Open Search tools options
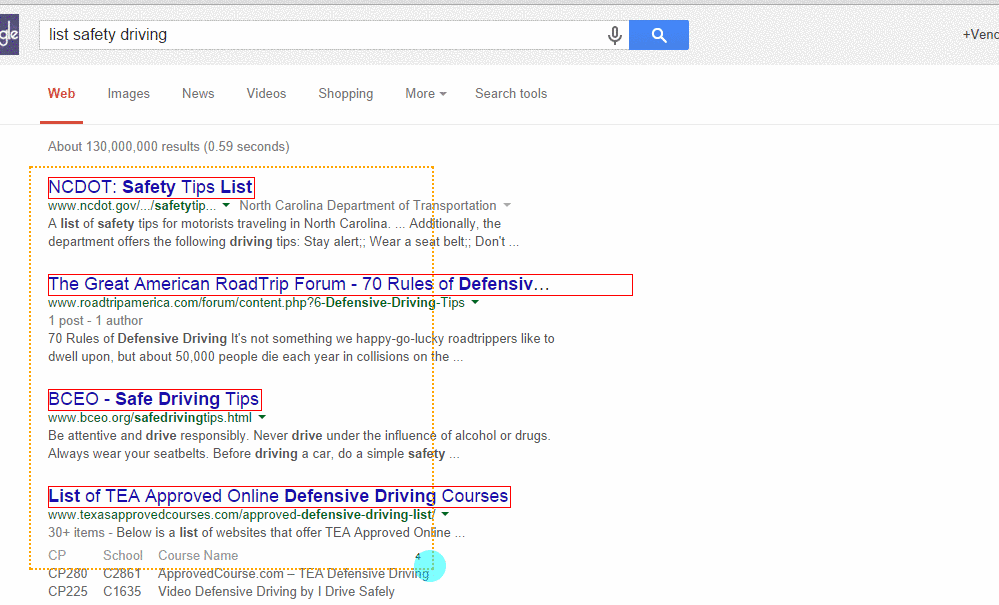 click(x=511, y=94)
